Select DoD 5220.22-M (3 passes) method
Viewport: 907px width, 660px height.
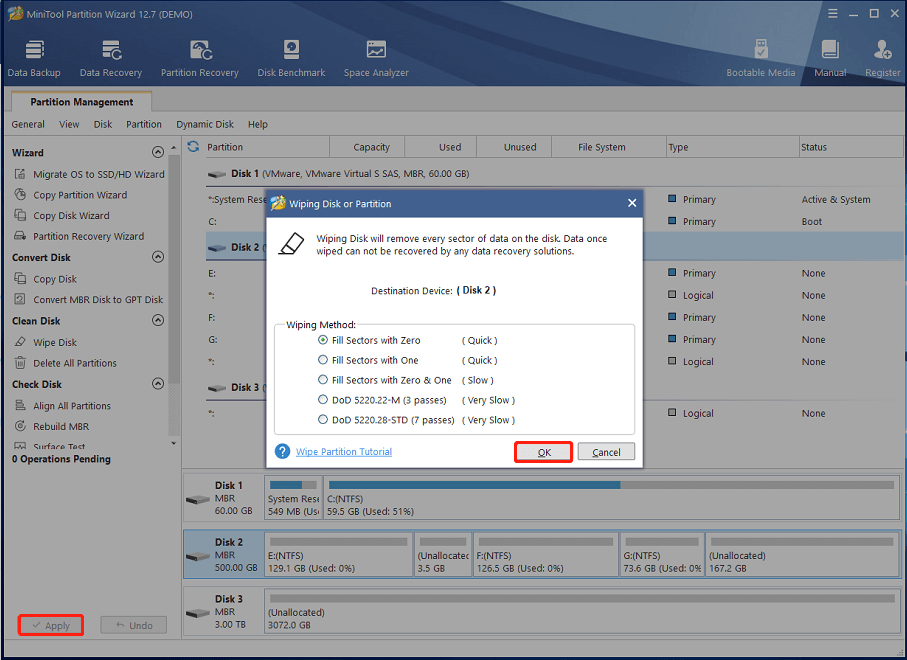323,400
